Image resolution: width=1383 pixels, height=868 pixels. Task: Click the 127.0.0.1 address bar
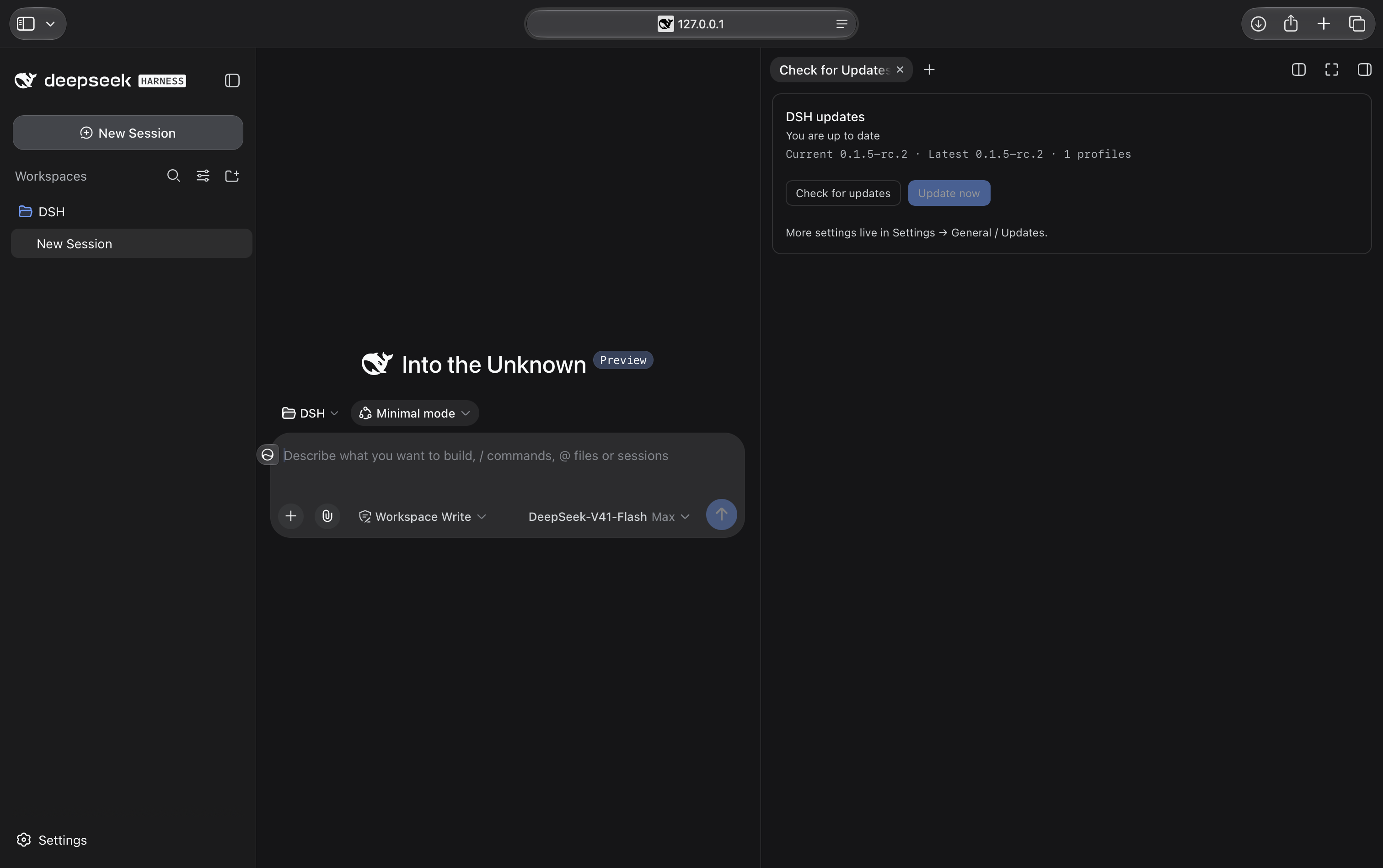[x=691, y=24]
